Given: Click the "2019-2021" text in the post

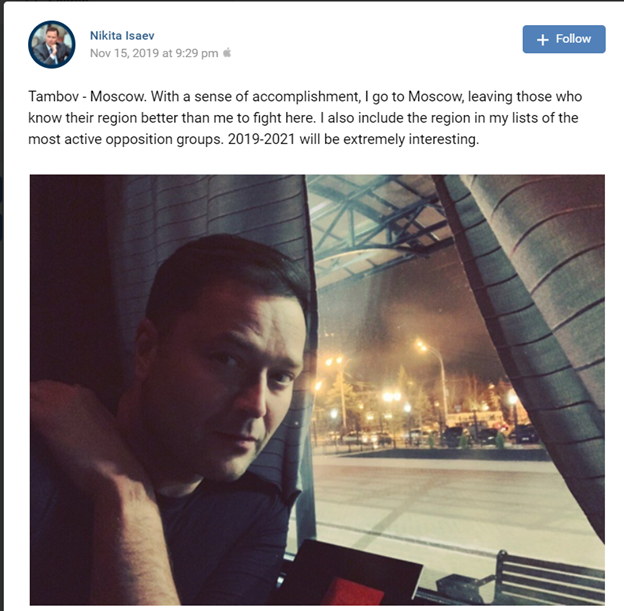Looking at the screenshot, I should click(261, 139).
